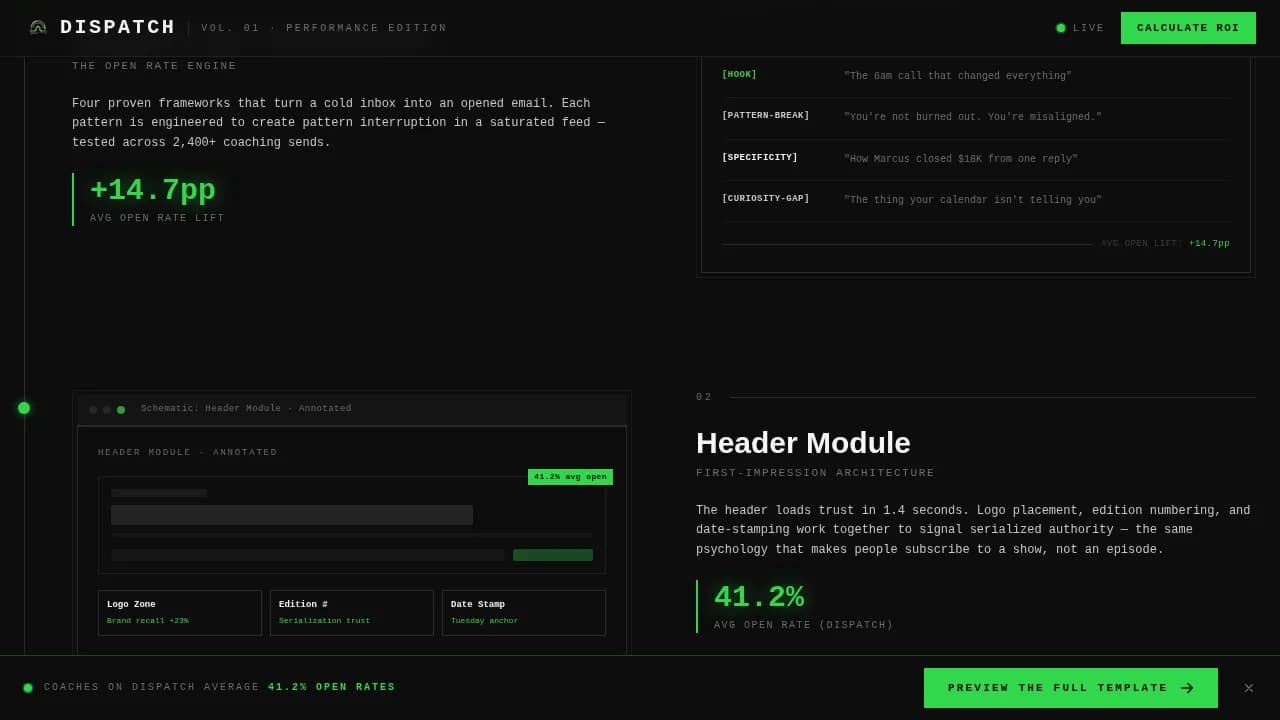This screenshot has height=720, width=1280.
Task: Click the AVG OPEN RATE (DISPATCH) caption
Action: 804,625
